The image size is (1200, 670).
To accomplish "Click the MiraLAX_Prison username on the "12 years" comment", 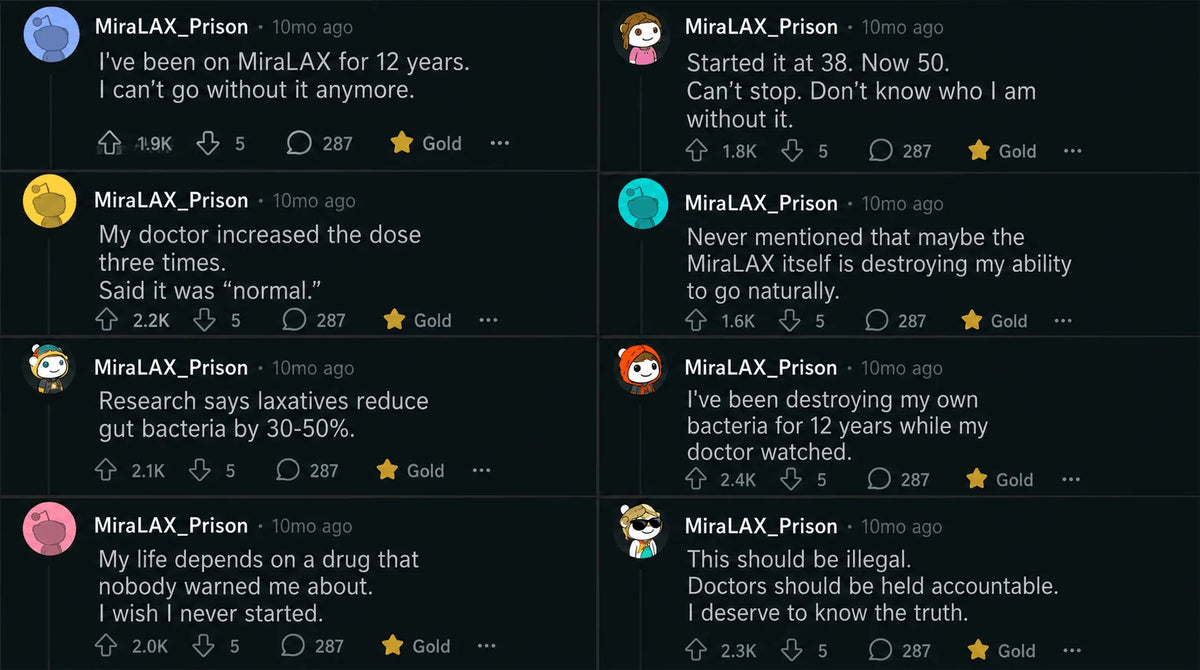I will point(171,28).
